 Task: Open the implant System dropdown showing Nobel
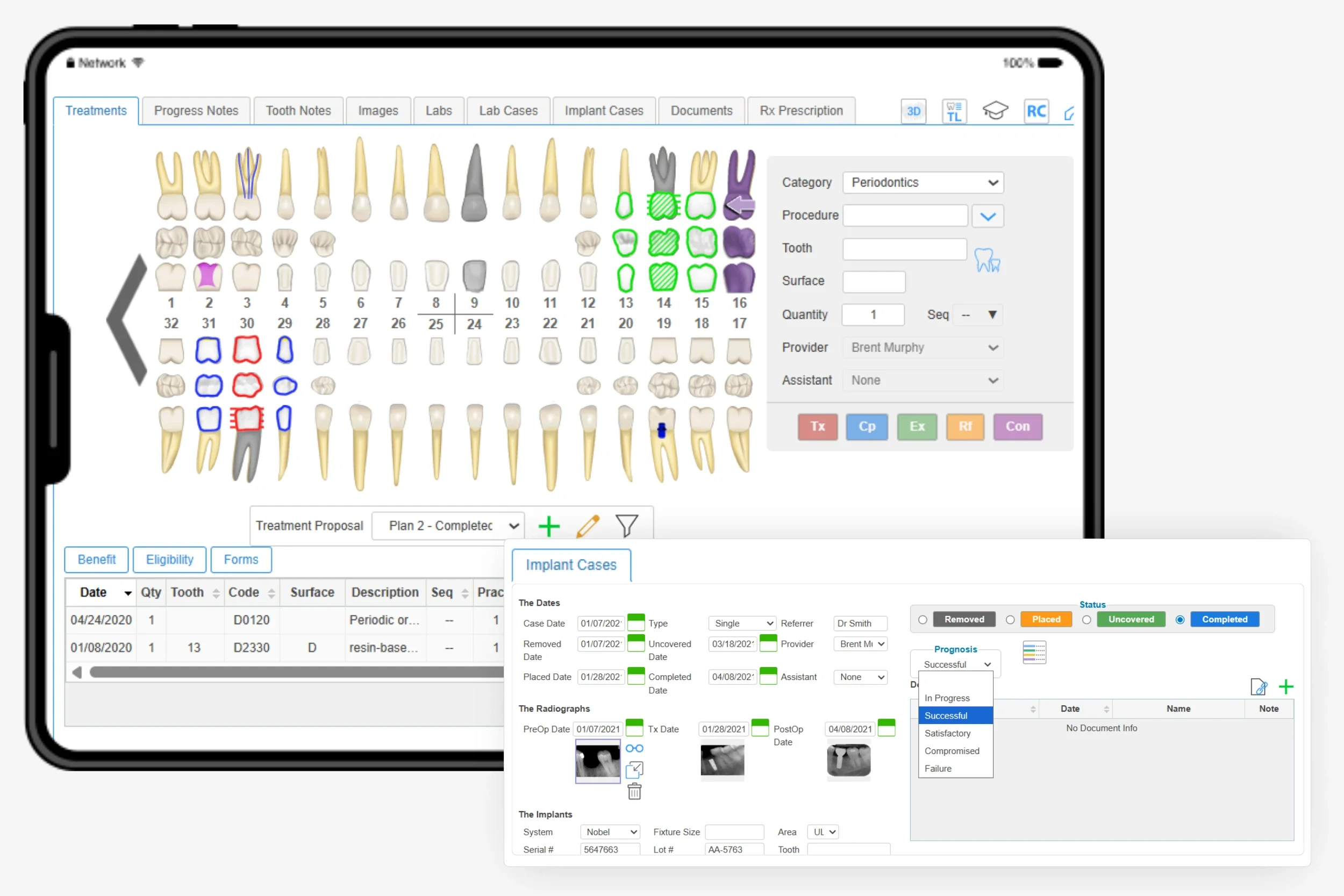click(x=609, y=832)
